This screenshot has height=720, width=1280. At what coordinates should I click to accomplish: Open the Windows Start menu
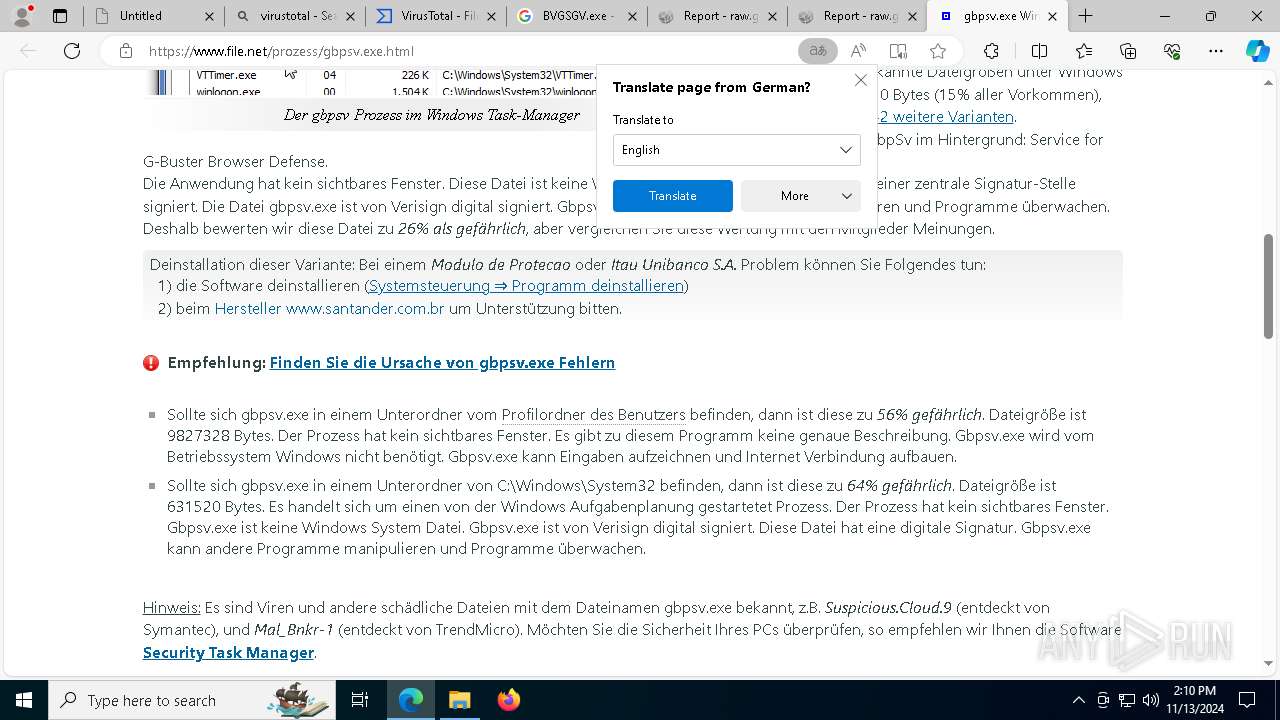(x=24, y=700)
